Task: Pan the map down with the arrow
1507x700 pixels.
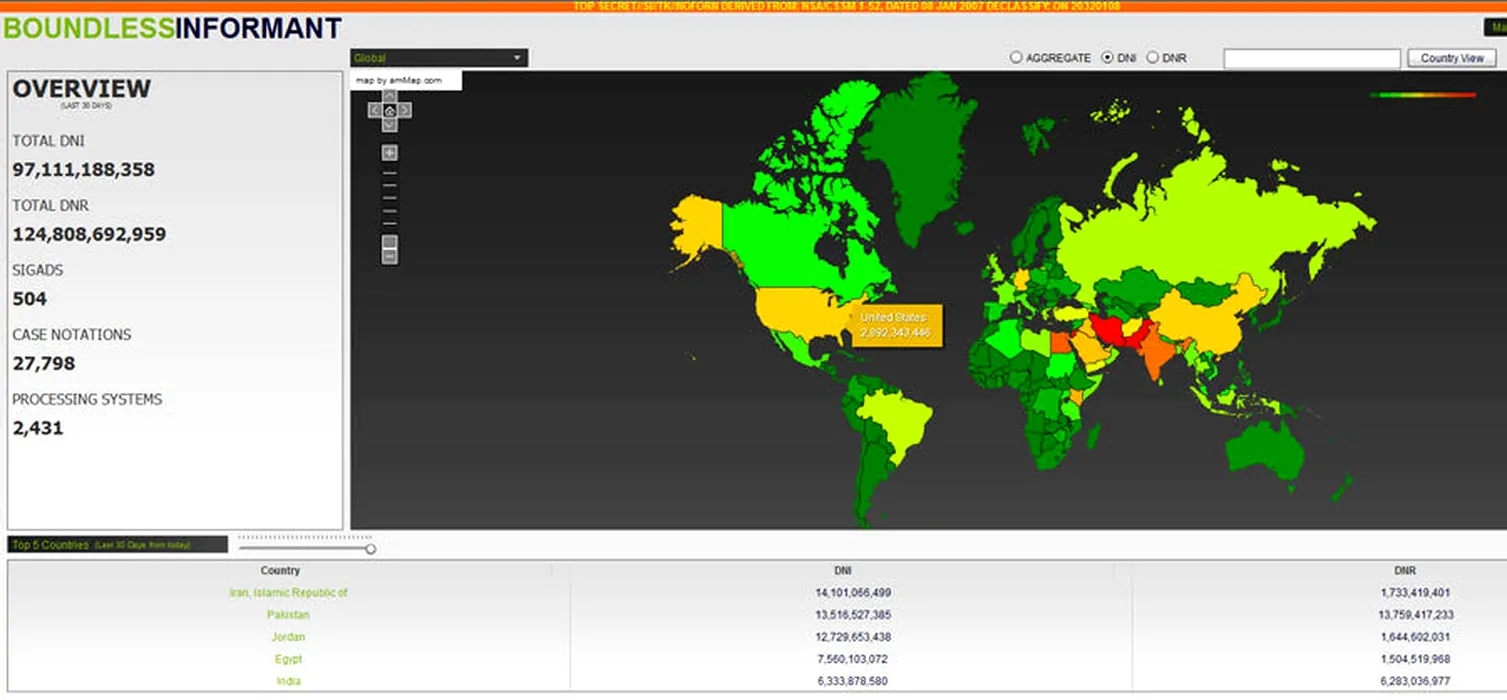Action: 389,124
